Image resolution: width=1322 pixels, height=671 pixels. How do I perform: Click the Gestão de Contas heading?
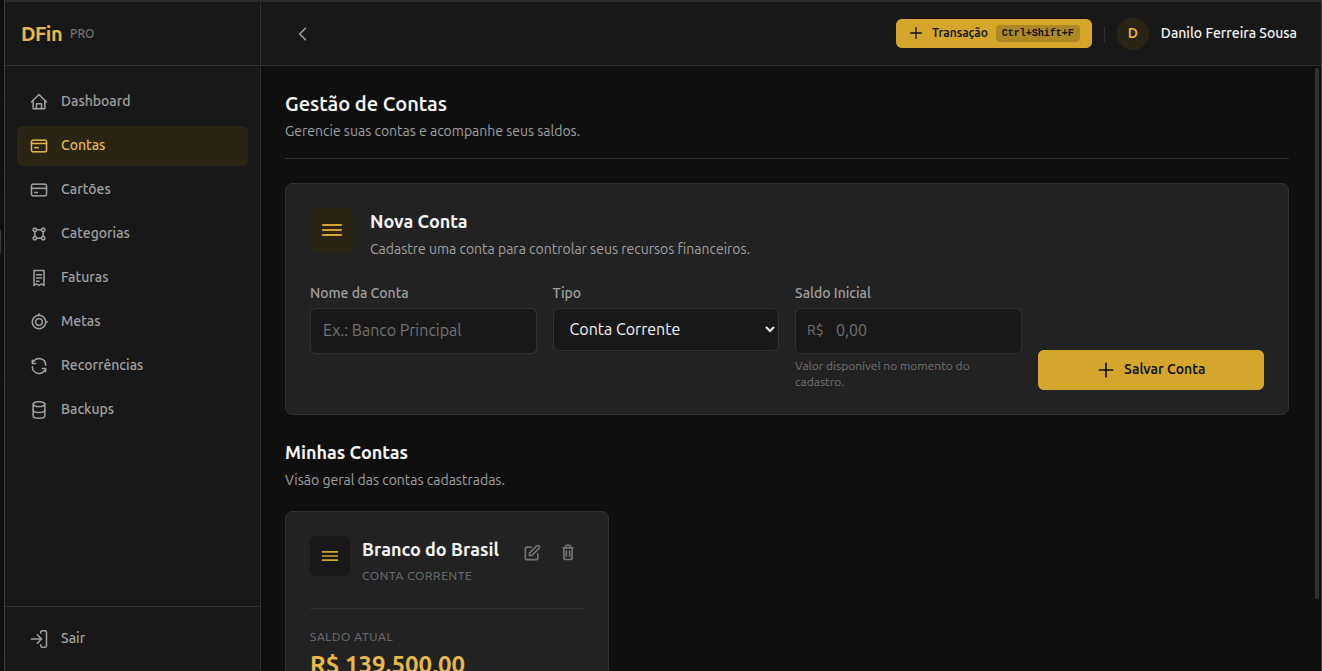tap(366, 104)
